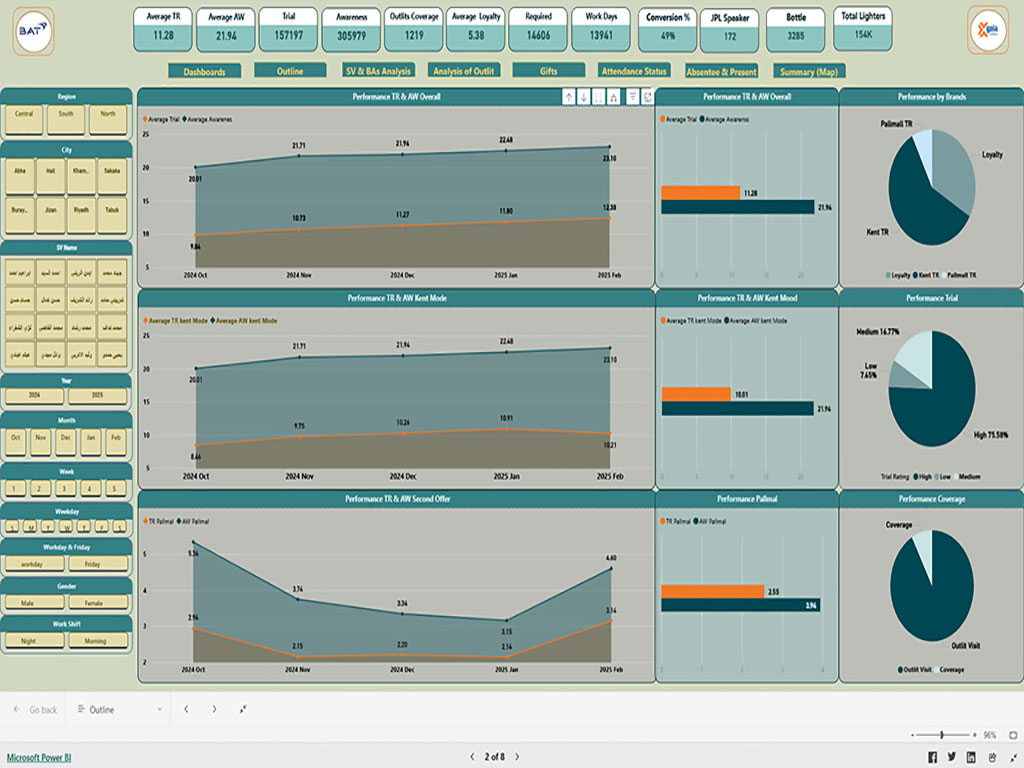Select South region filter
The image size is (1024, 768).
tap(66, 120)
